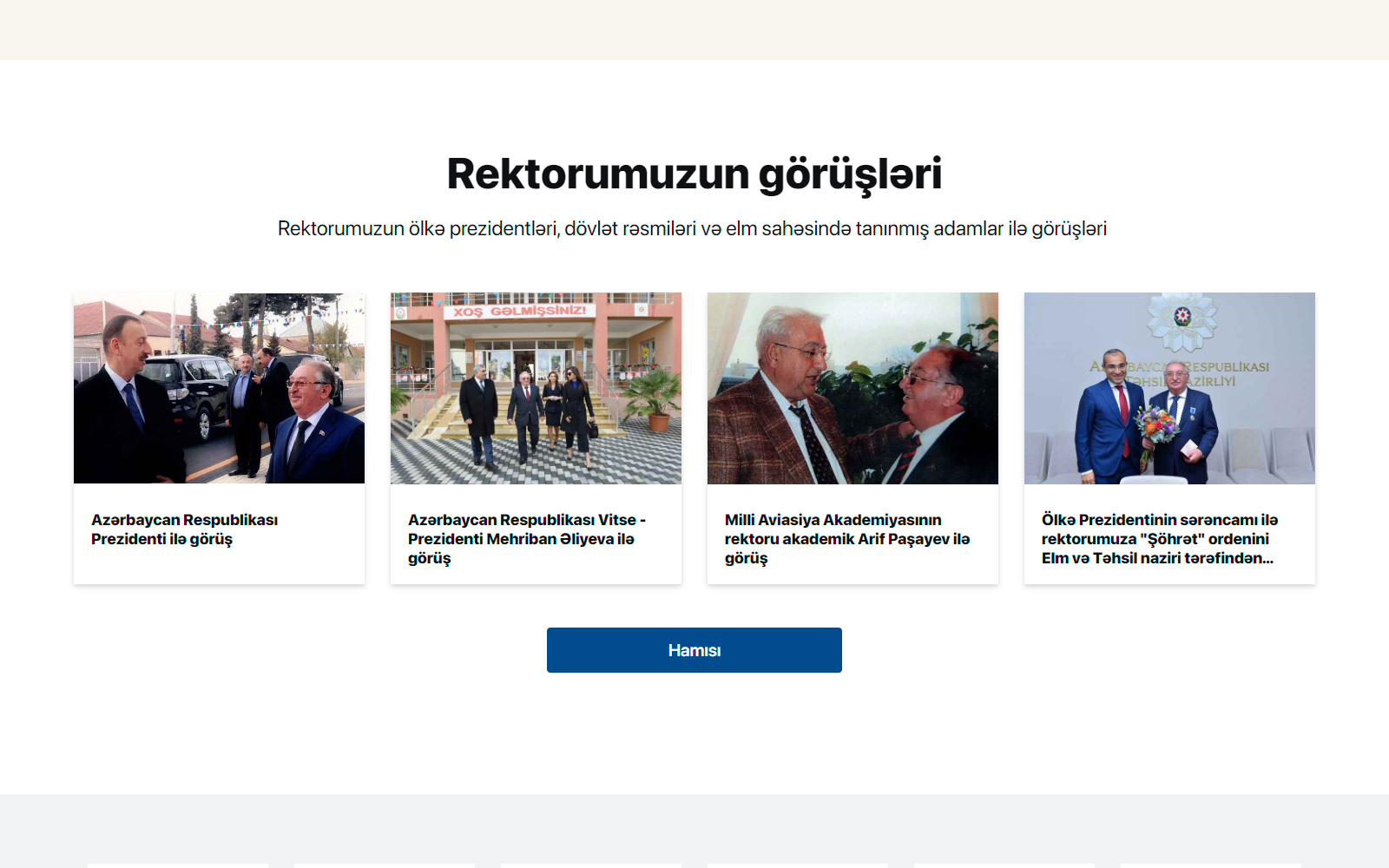1389x868 pixels.
Task: Click the "Azərbaycan Respublikası Prezidenti ilə görüş" title
Action: 184,529
